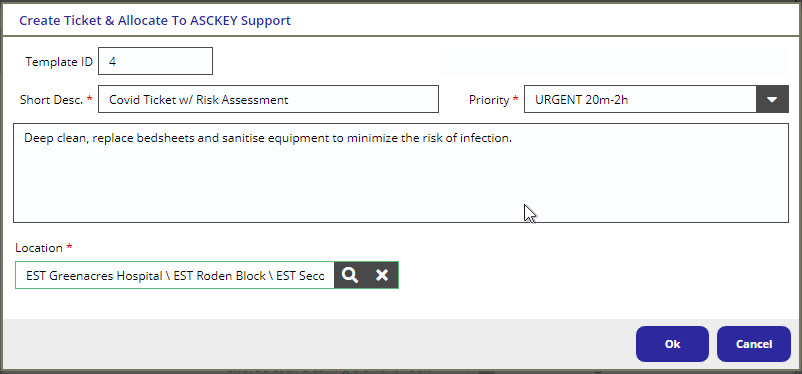Click the Template ID label

tap(59, 62)
